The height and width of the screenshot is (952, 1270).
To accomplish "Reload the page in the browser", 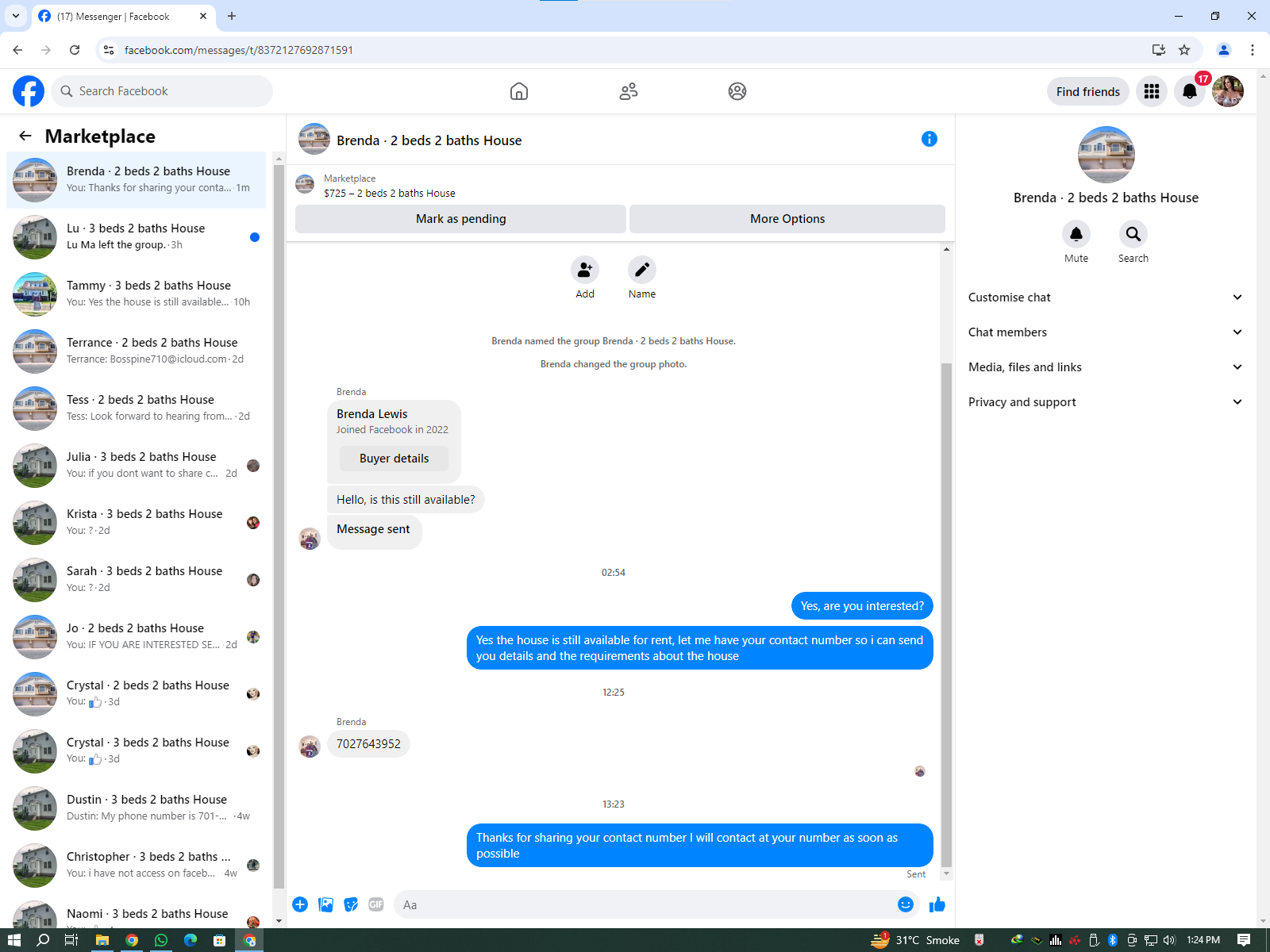I will point(75,50).
